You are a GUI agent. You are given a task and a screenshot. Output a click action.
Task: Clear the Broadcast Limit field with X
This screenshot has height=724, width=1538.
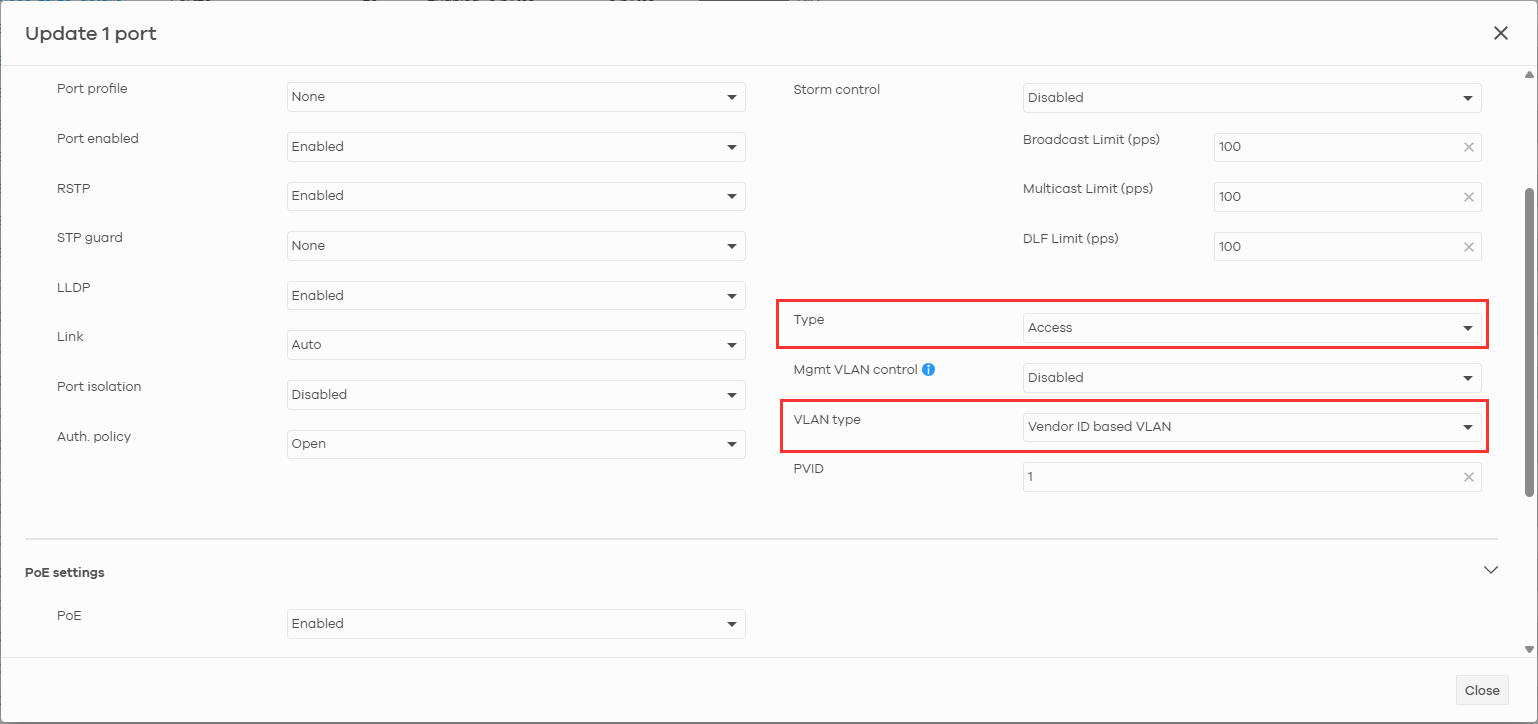coord(1469,147)
